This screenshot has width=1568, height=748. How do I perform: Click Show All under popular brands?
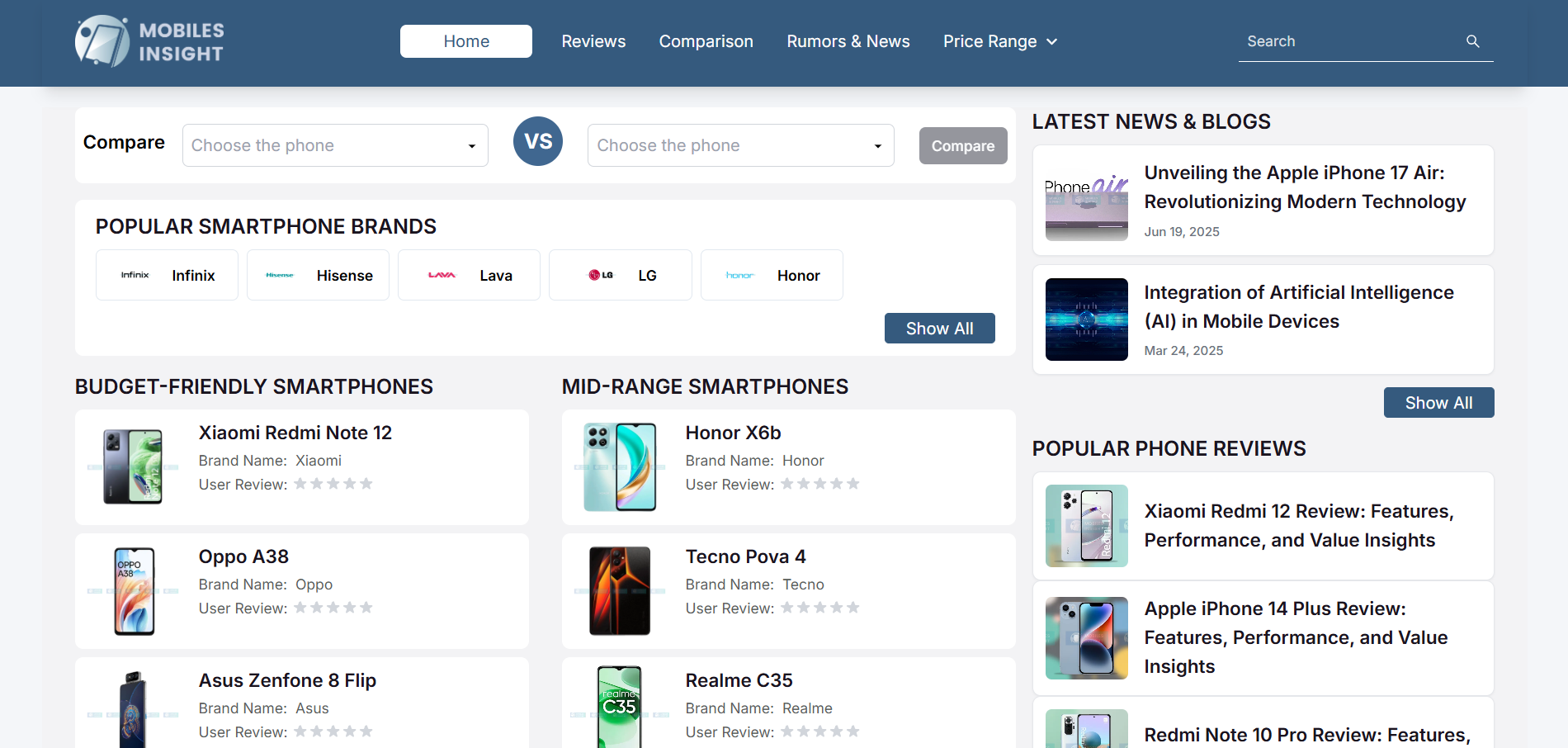(940, 329)
